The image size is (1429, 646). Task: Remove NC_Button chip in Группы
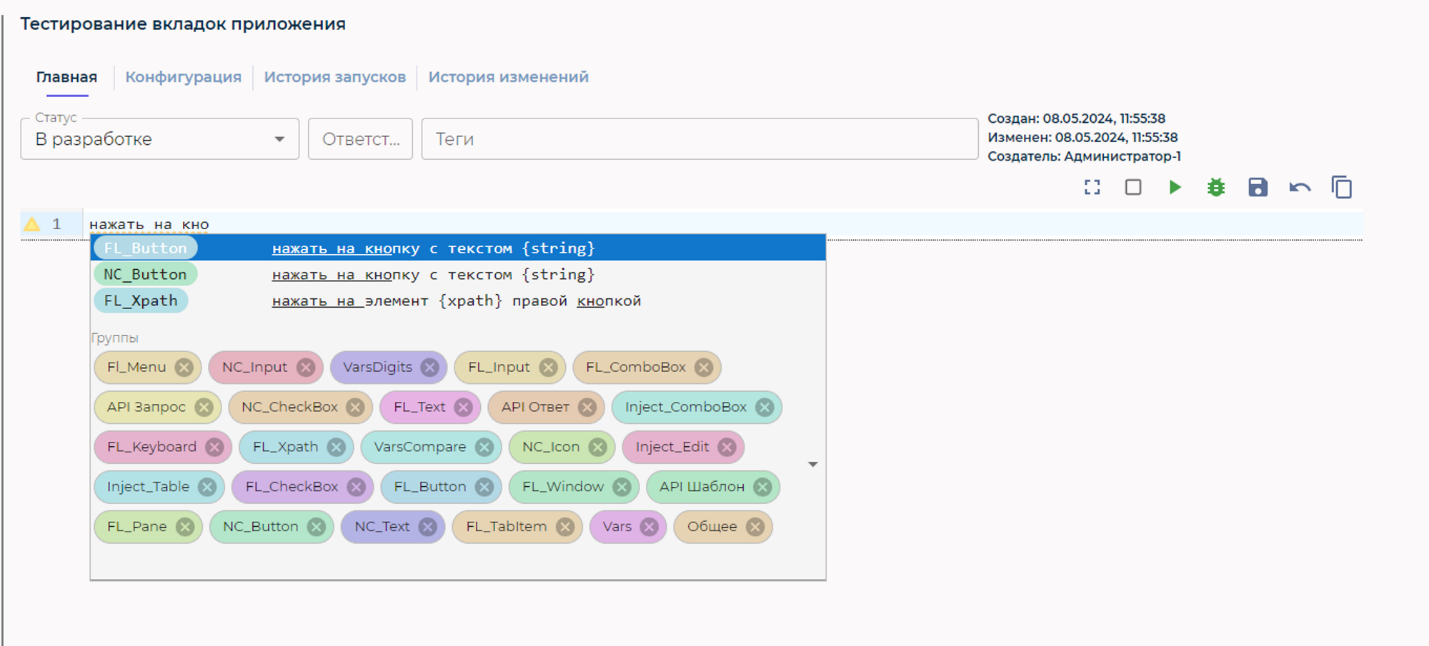coord(316,527)
